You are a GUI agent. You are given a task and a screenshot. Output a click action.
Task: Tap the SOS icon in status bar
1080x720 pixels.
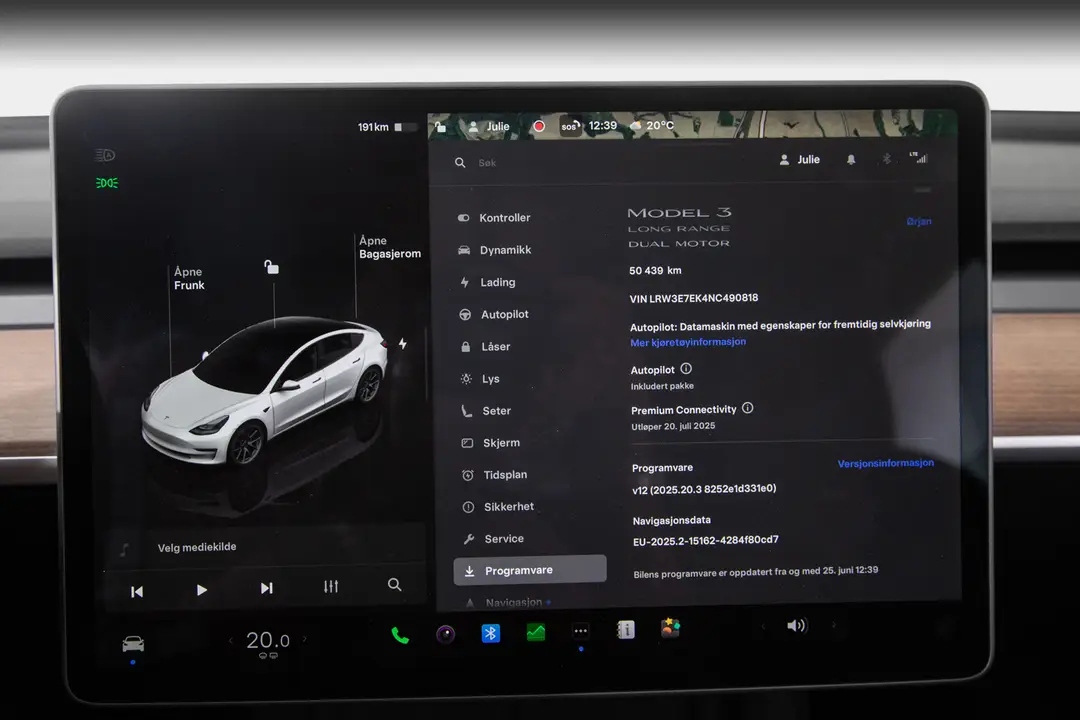point(570,126)
